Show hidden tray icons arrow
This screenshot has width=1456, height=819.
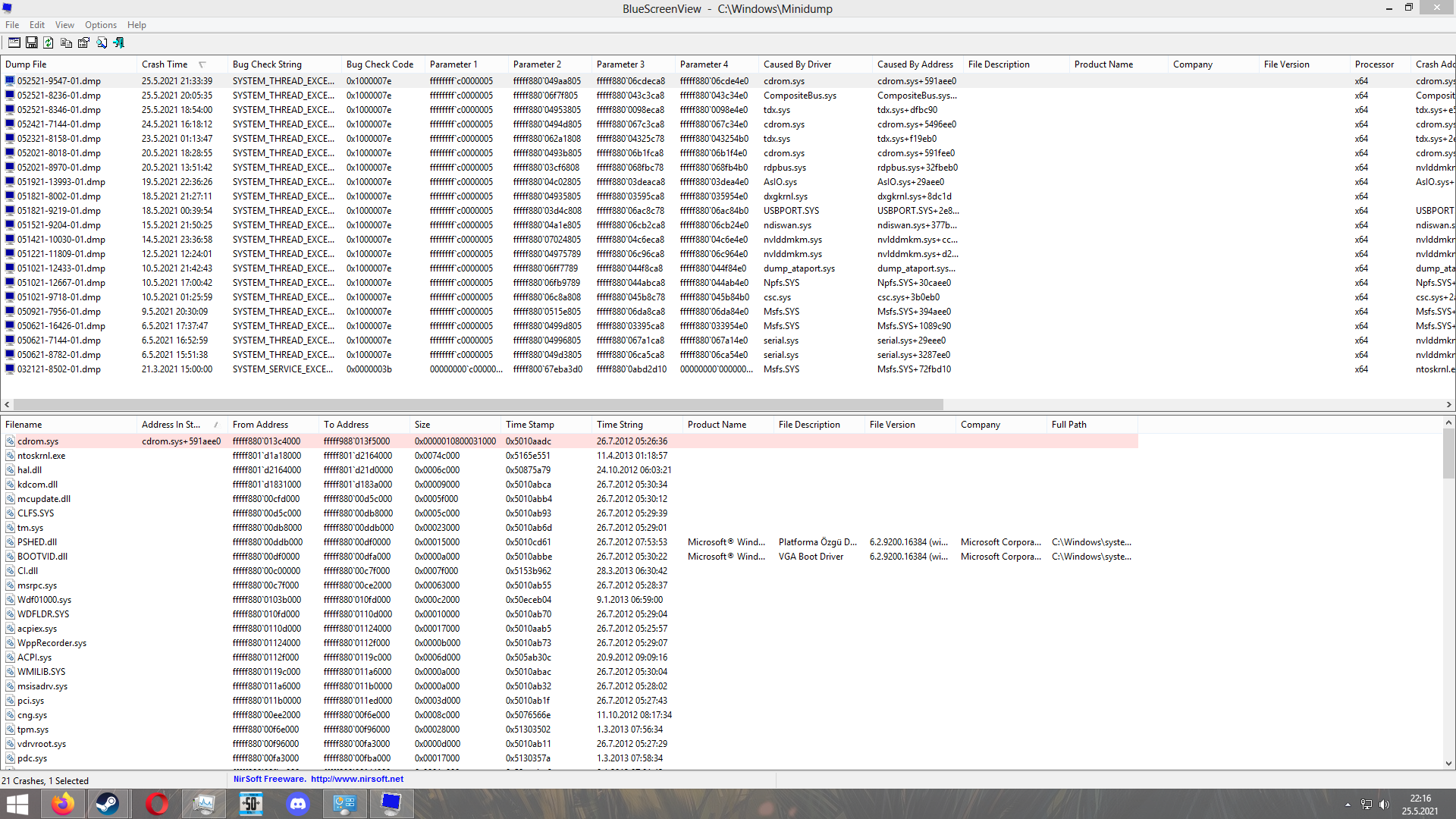point(1348,805)
